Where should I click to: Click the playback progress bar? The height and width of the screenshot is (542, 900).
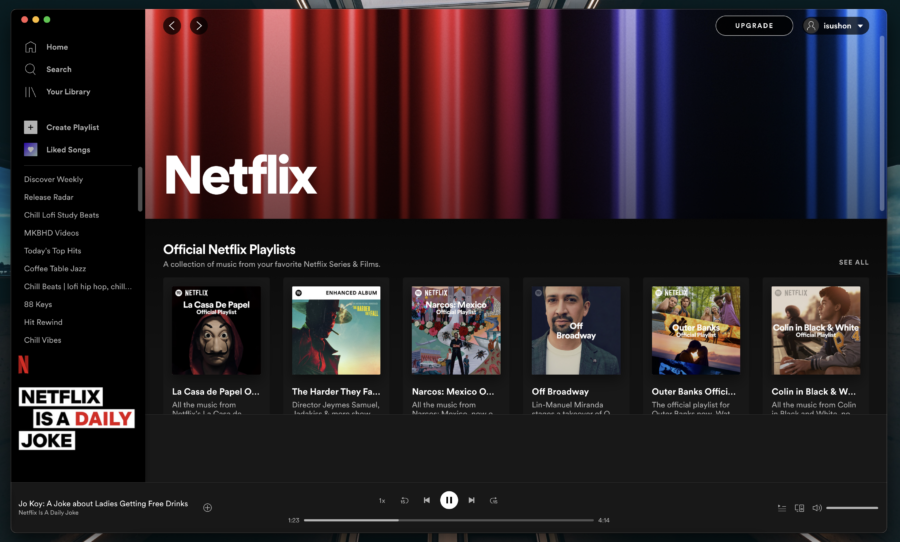[x=449, y=520]
